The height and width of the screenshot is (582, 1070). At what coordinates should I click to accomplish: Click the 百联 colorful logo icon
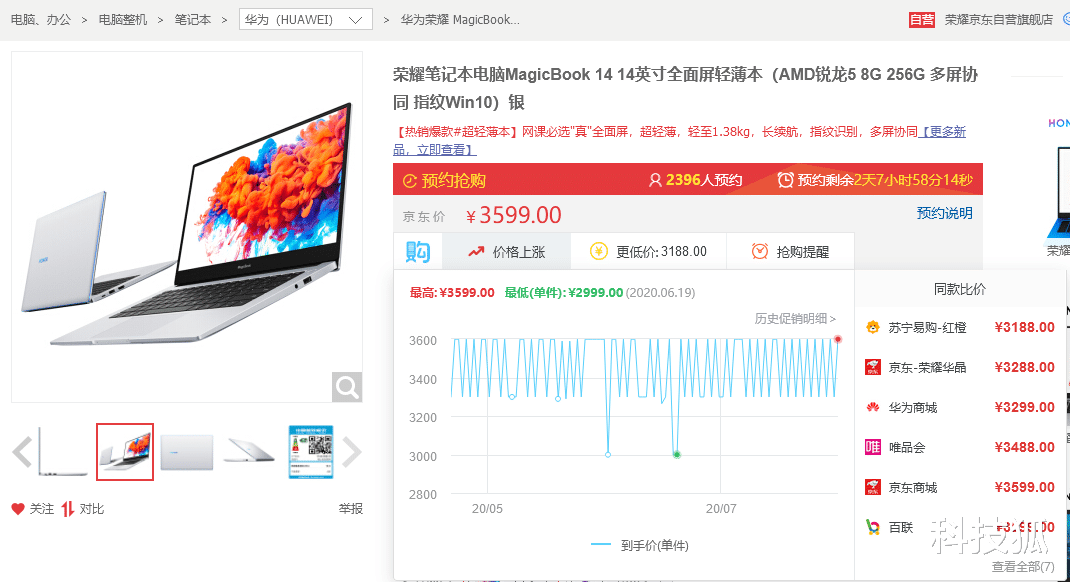[873, 527]
